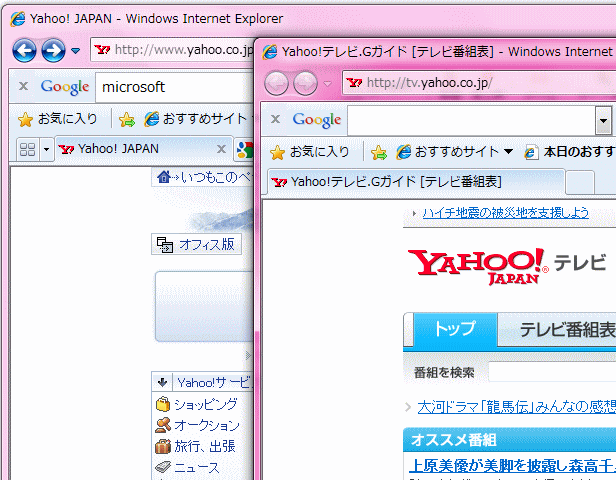This screenshot has width=616, height=480.
Task: Click the news newspaper icon
Action: coord(163,467)
